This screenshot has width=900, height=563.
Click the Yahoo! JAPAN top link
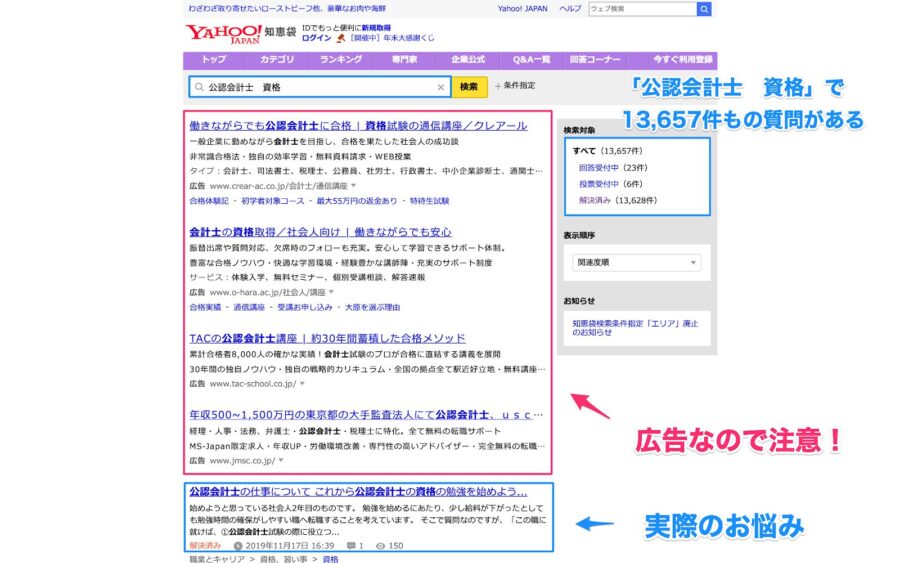pyautogui.click(x=522, y=9)
